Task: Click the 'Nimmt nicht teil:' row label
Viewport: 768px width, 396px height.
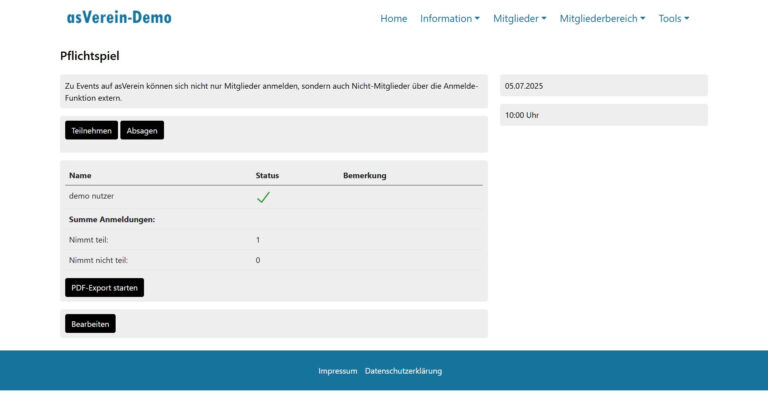Action: (98, 260)
